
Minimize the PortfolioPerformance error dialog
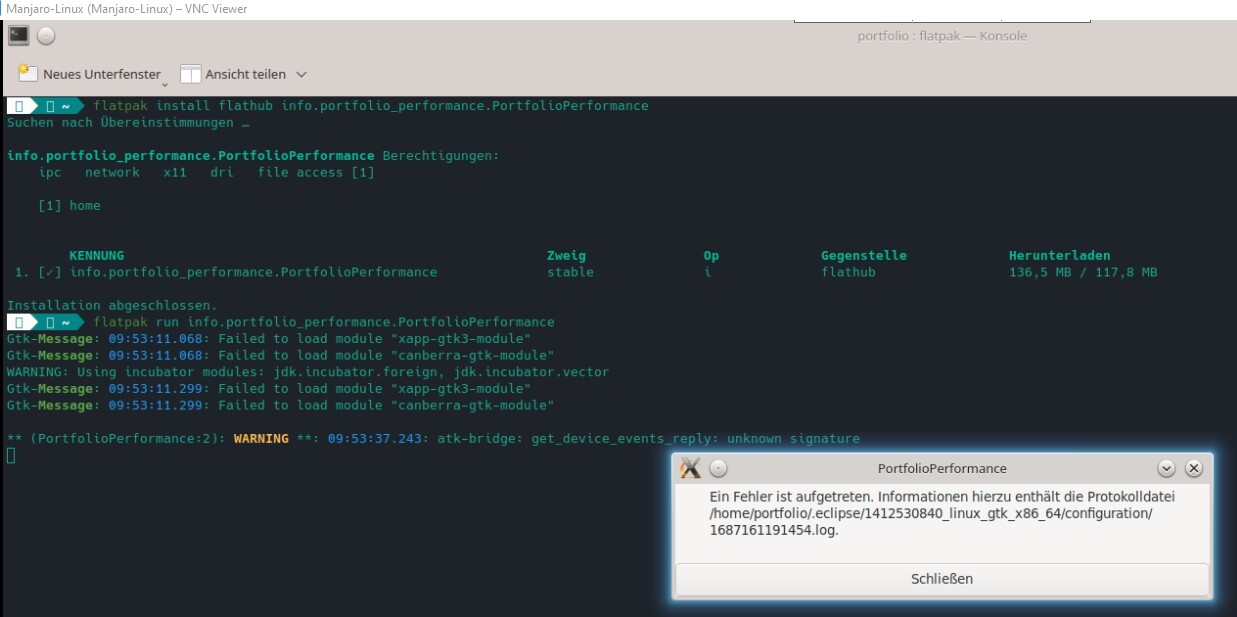click(x=1166, y=468)
